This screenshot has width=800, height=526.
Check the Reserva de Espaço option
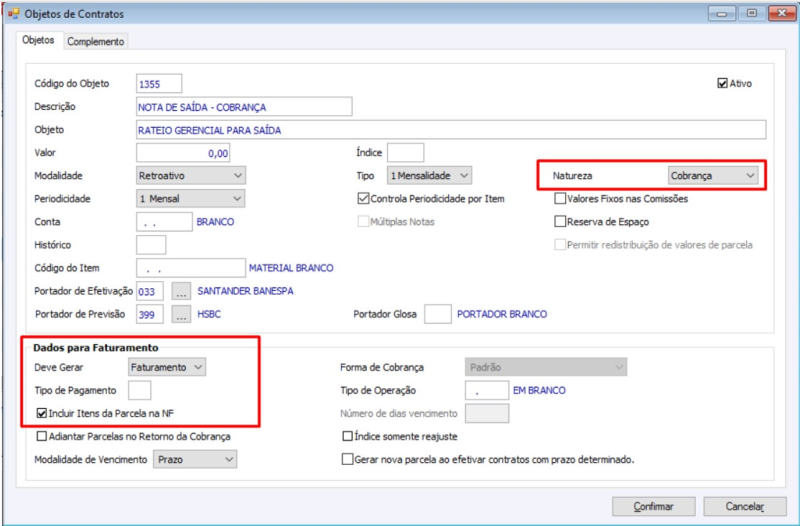click(x=560, y=221)
